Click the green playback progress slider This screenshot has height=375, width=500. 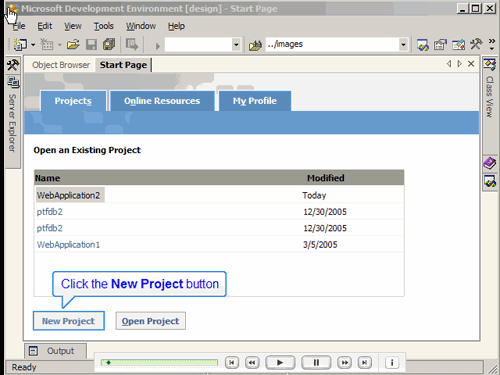click(x=159, y=362)
